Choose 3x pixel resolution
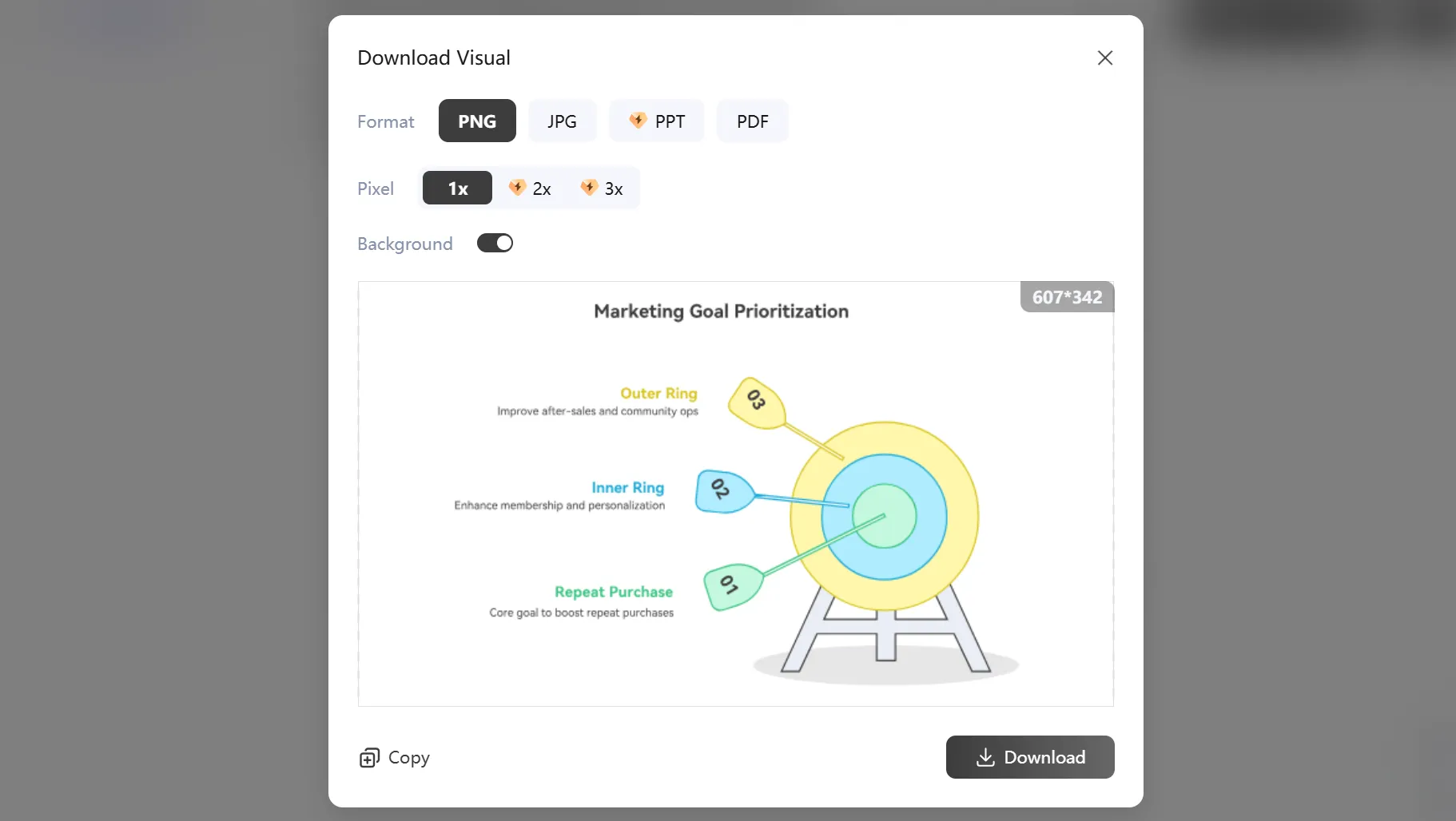The height and width of the screenshot is (821, 1456). tap(602, 188)
